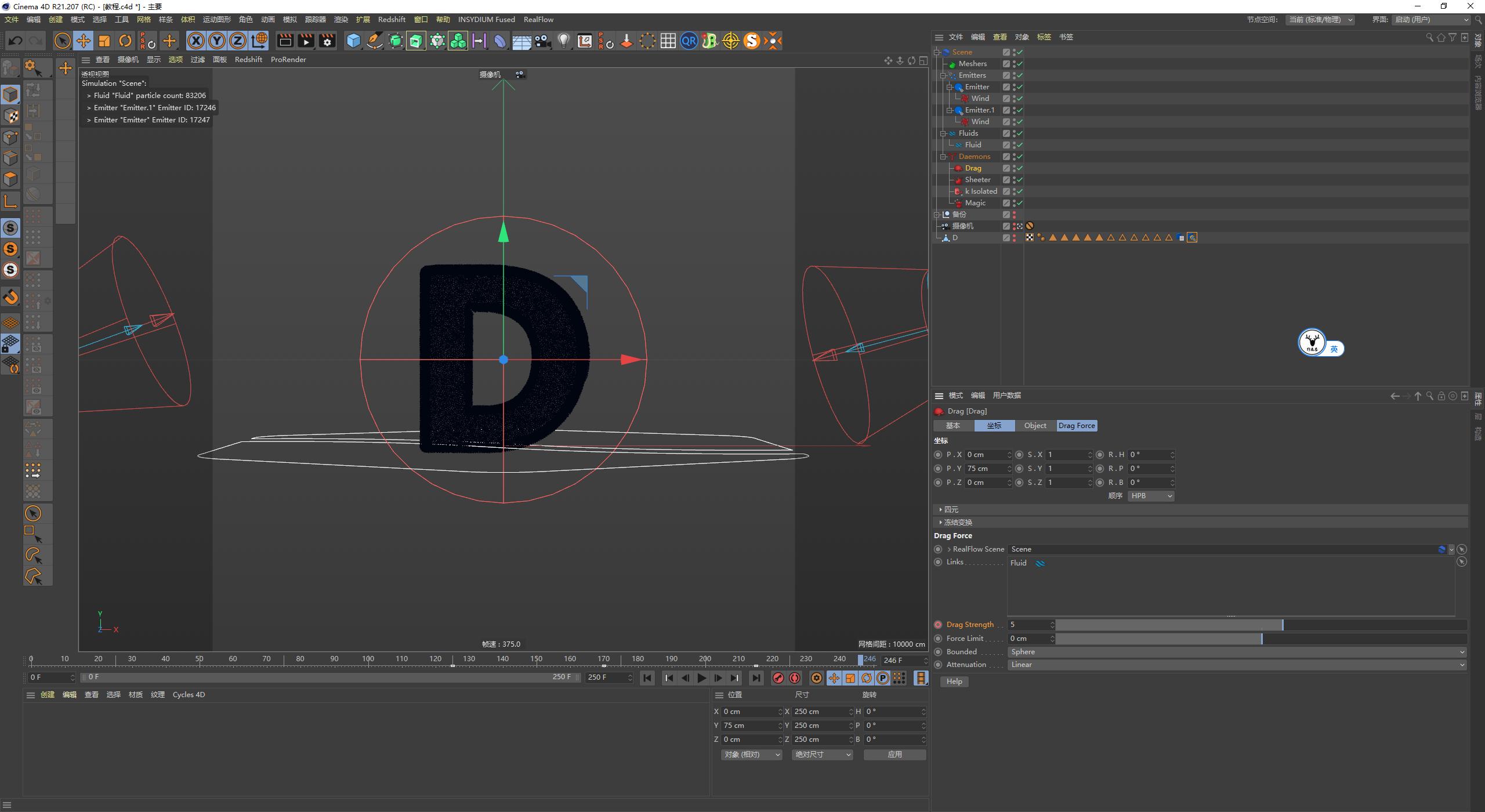Collapse the Emitters branch in the object manager
Screen dimensions: 1485x812
[x=944, y=75]
